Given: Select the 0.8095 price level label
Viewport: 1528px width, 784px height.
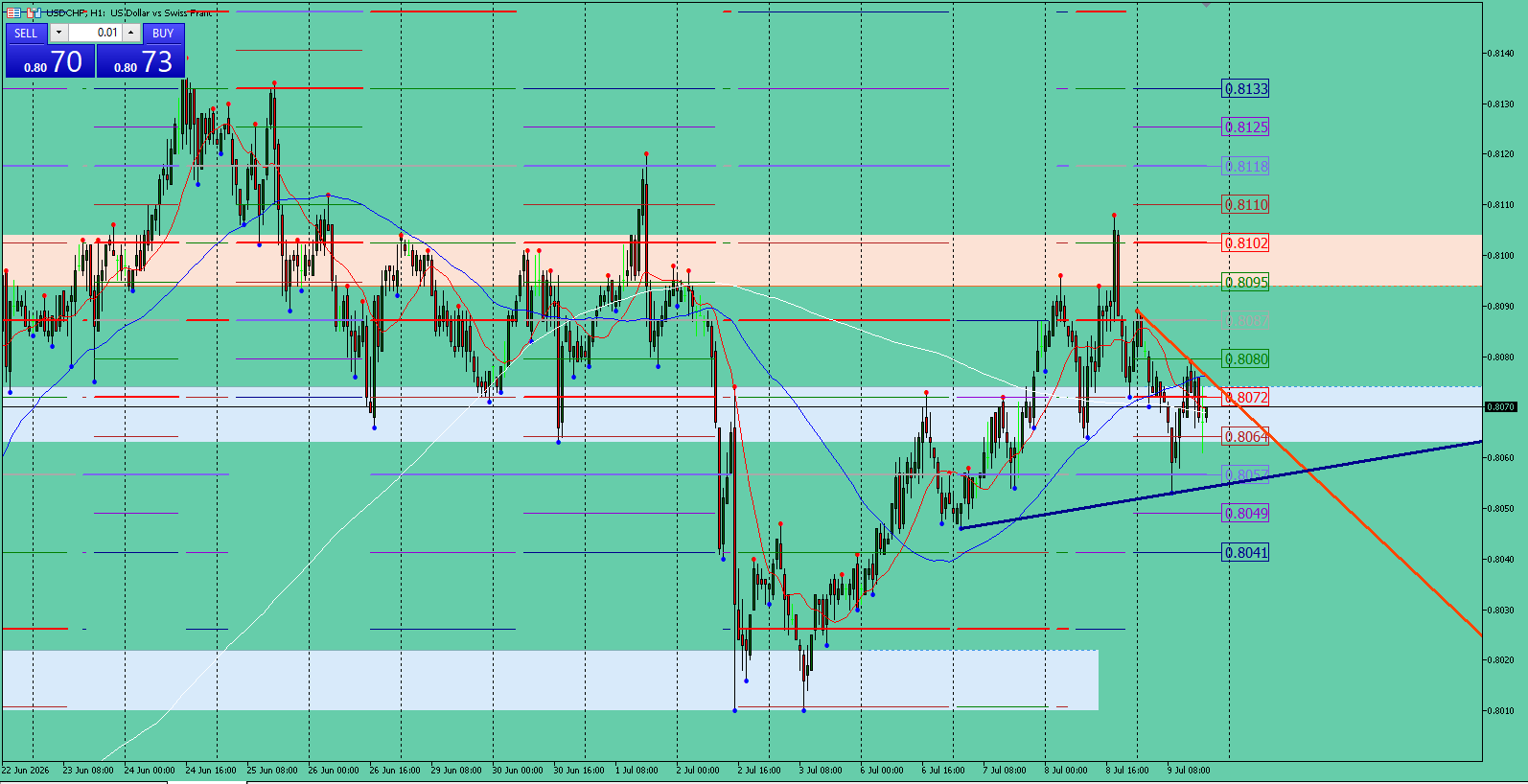Looking at the screenshot, I should [1245, 283].
